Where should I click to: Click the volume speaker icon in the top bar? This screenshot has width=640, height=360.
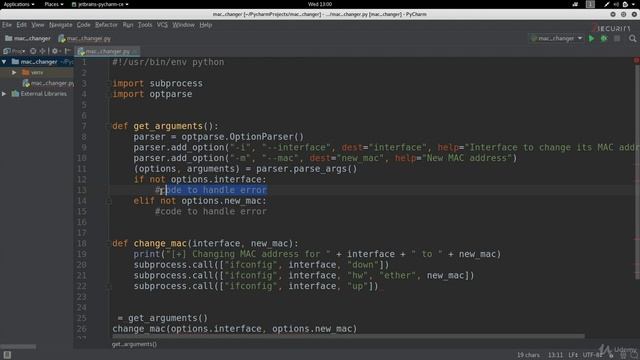[x=616, y=4]
